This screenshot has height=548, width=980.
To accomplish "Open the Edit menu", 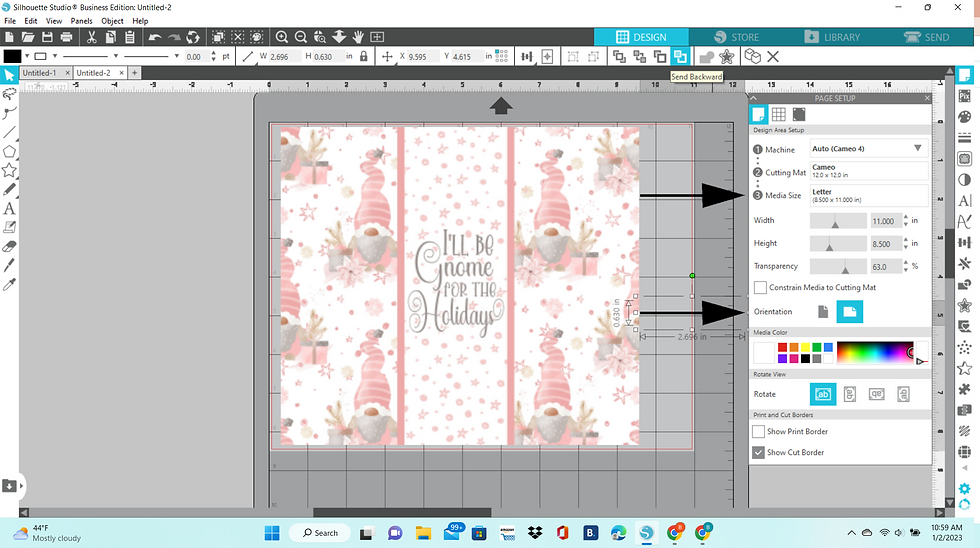I will (31, 21).
